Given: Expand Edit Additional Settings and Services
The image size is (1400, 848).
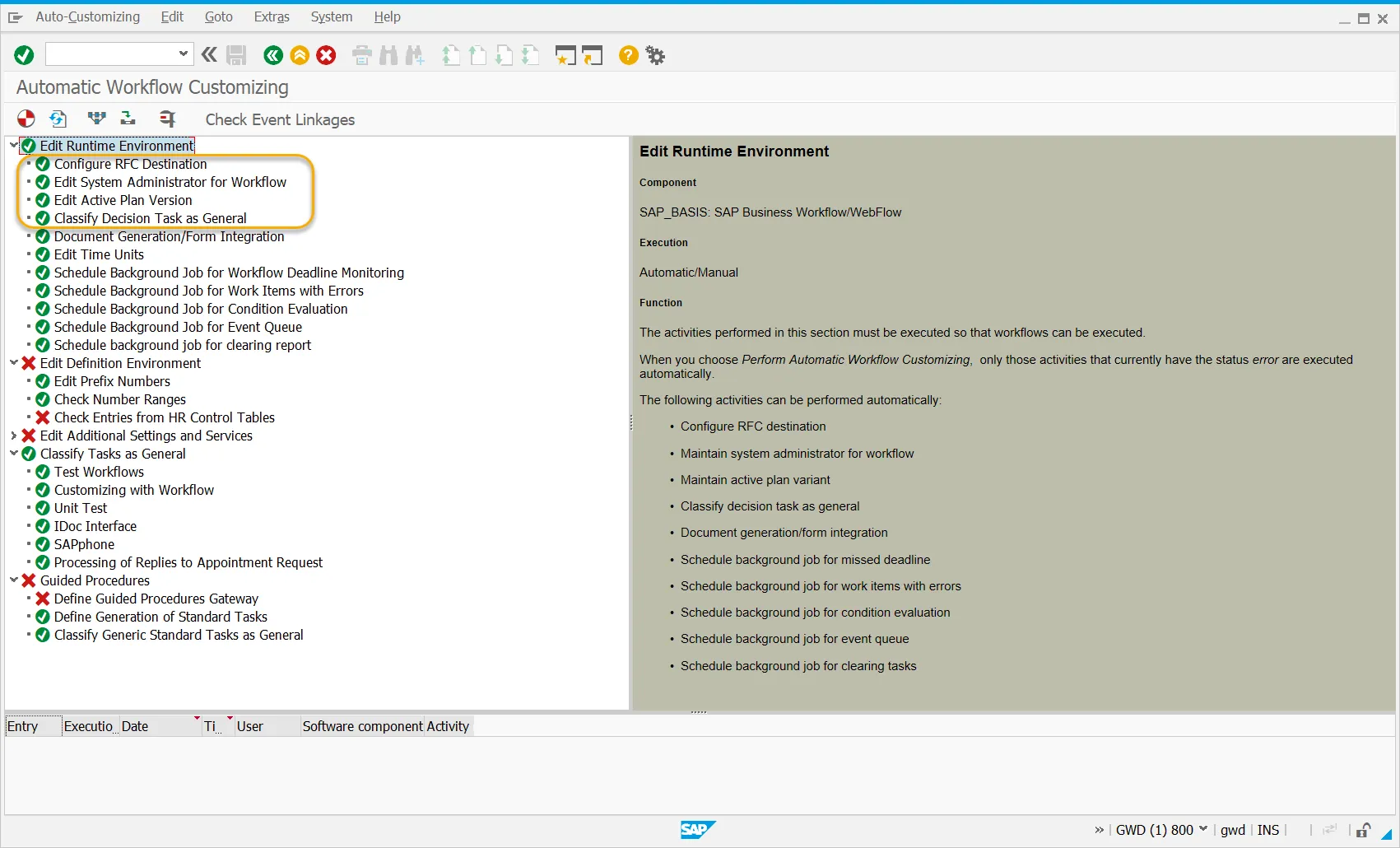Looking at the screenshot, I should point(13,436).
